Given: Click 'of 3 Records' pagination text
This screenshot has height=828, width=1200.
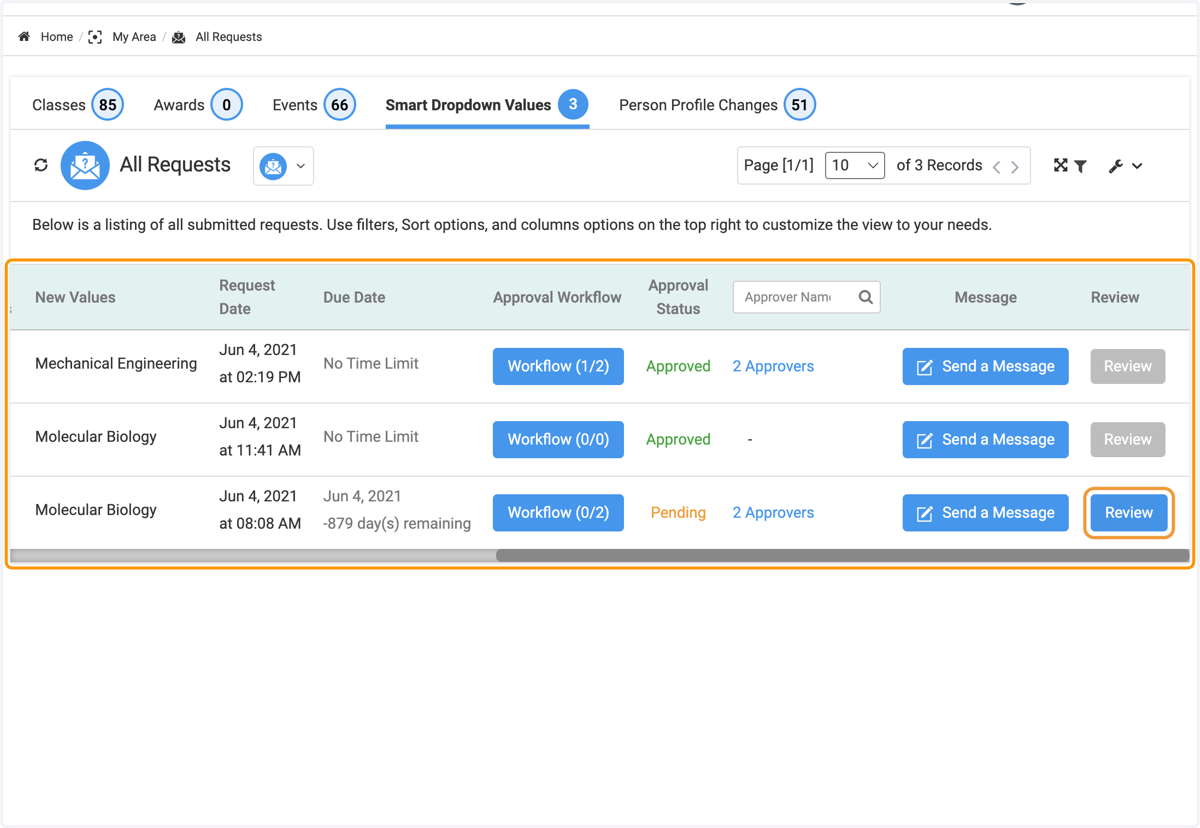Looking at the screenshot, I should [939, 165].
